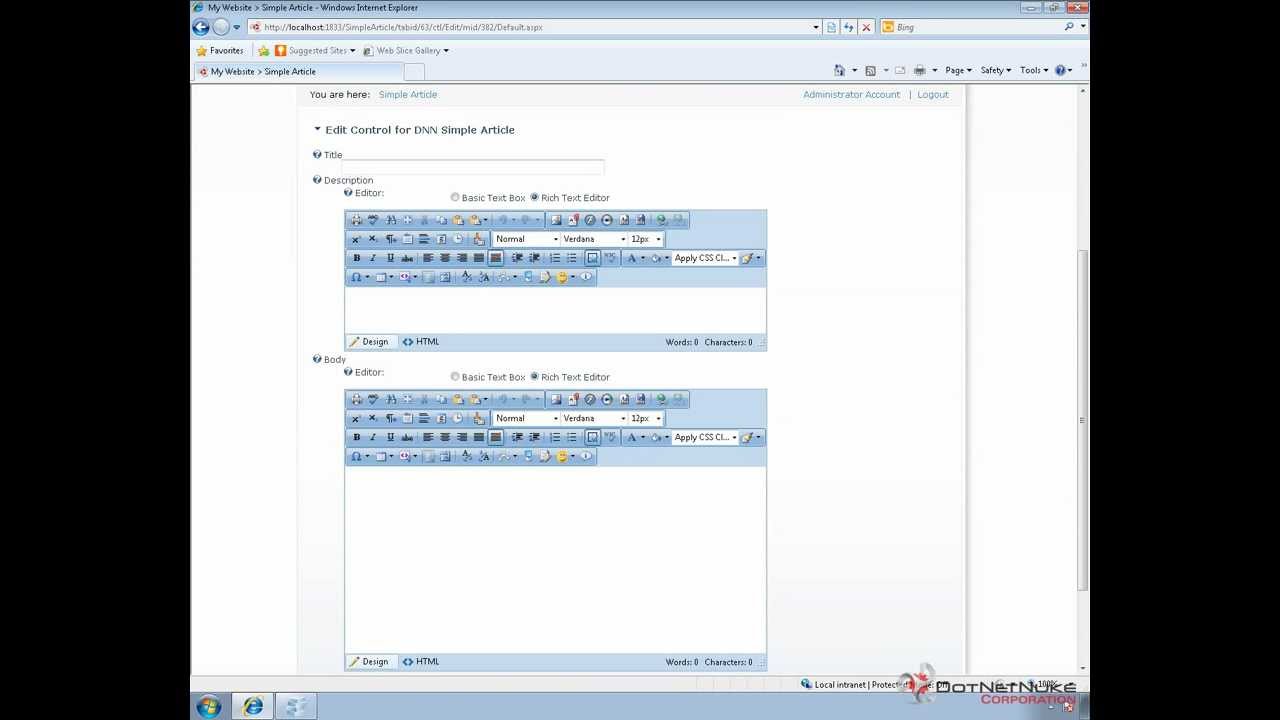Click Internet Explorer taskbar icon

pos(253,706)
